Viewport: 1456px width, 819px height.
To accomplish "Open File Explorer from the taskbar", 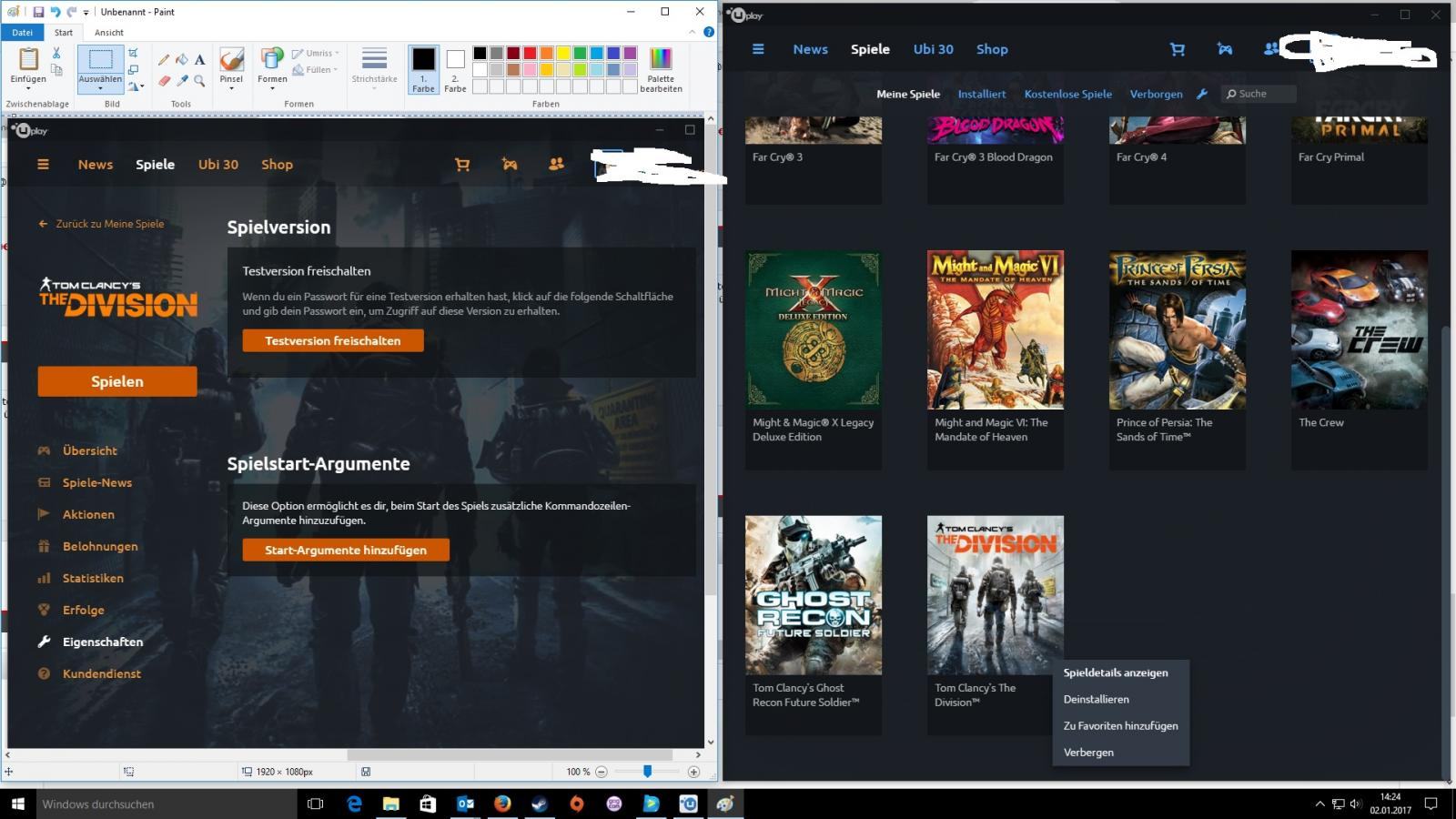I will [x=391, y=804].
